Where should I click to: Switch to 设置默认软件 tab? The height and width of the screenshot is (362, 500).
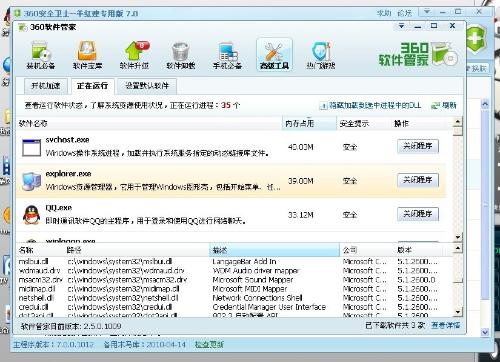[147, 86]
